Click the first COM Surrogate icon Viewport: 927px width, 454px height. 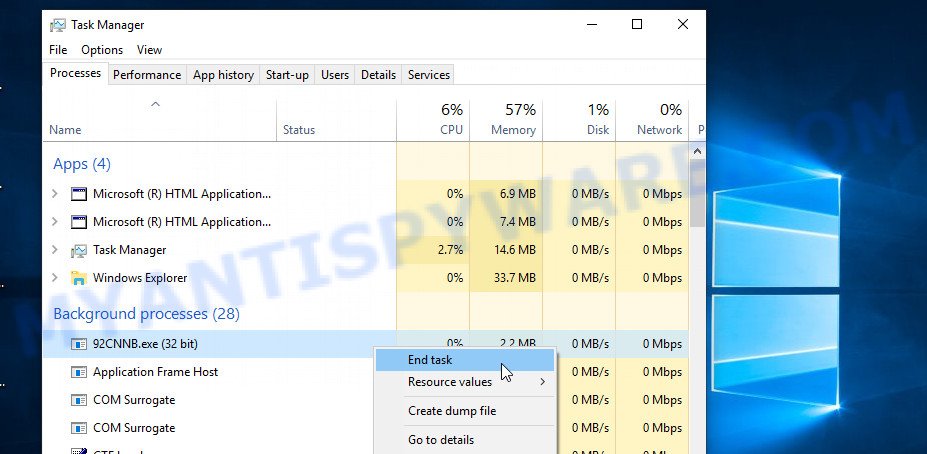click(79, 400)
